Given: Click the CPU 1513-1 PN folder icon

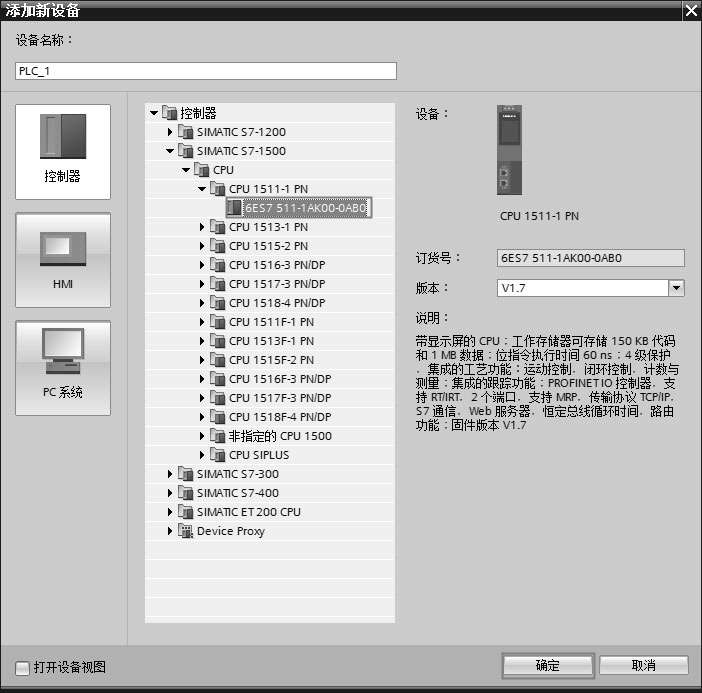Looking at the screenshot, I should (x=218, y=227).
